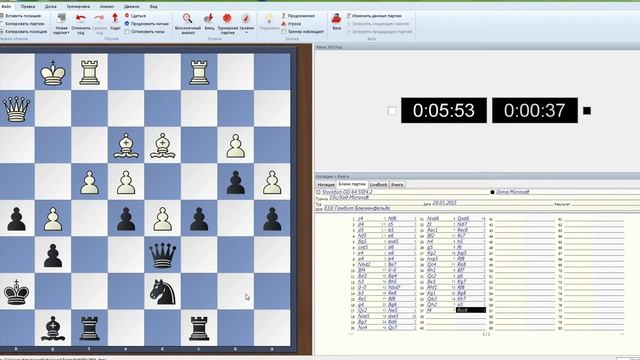Select the black queen on the board

tap(162, 256)
